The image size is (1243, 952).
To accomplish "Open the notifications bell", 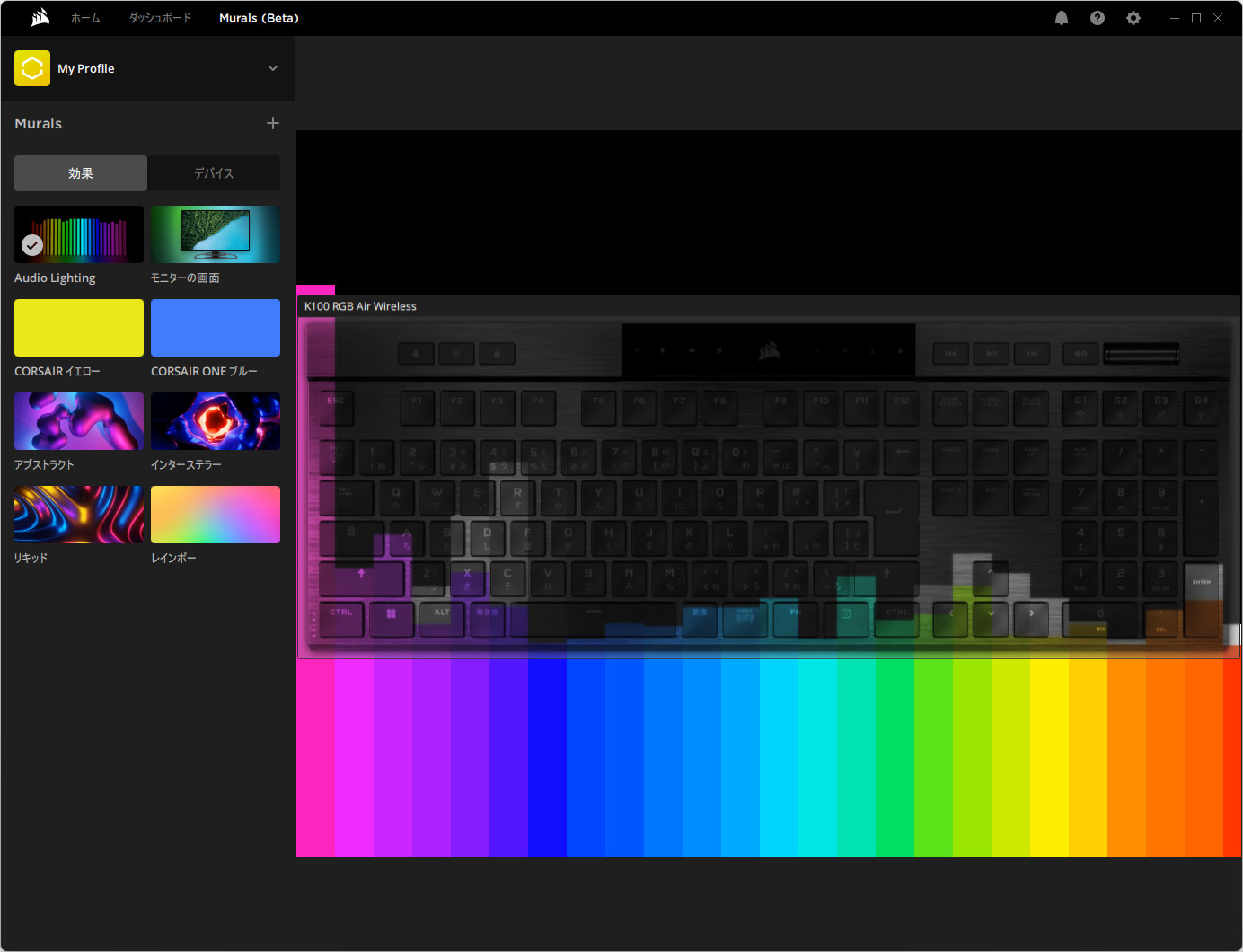I will 1062,18.
